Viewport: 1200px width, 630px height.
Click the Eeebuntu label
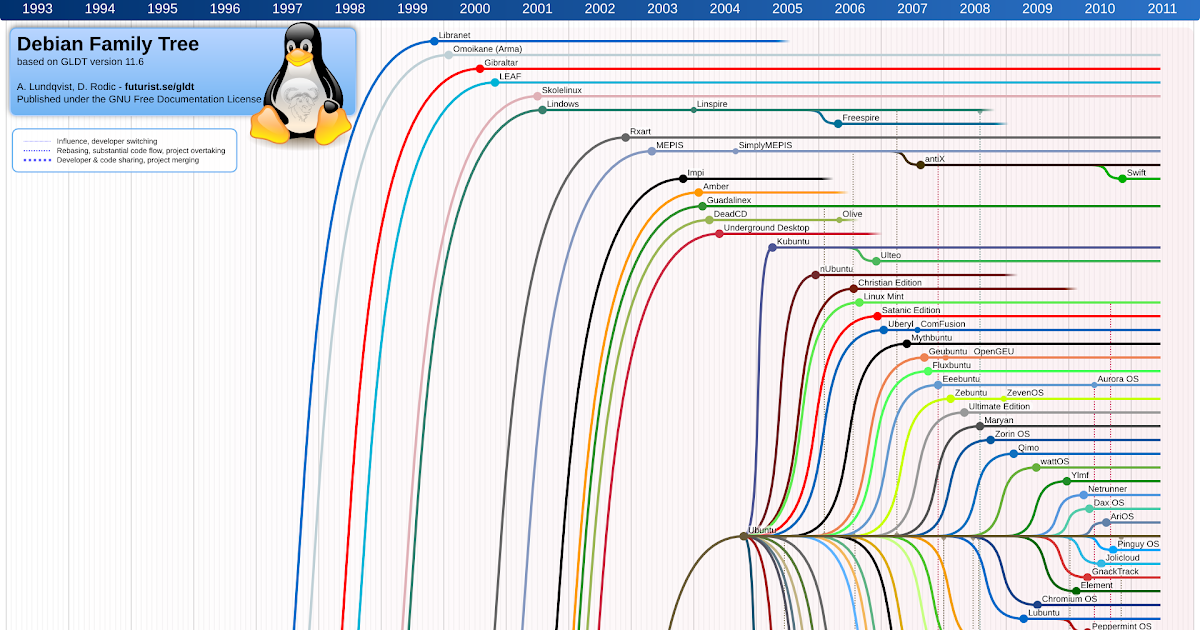961,379
